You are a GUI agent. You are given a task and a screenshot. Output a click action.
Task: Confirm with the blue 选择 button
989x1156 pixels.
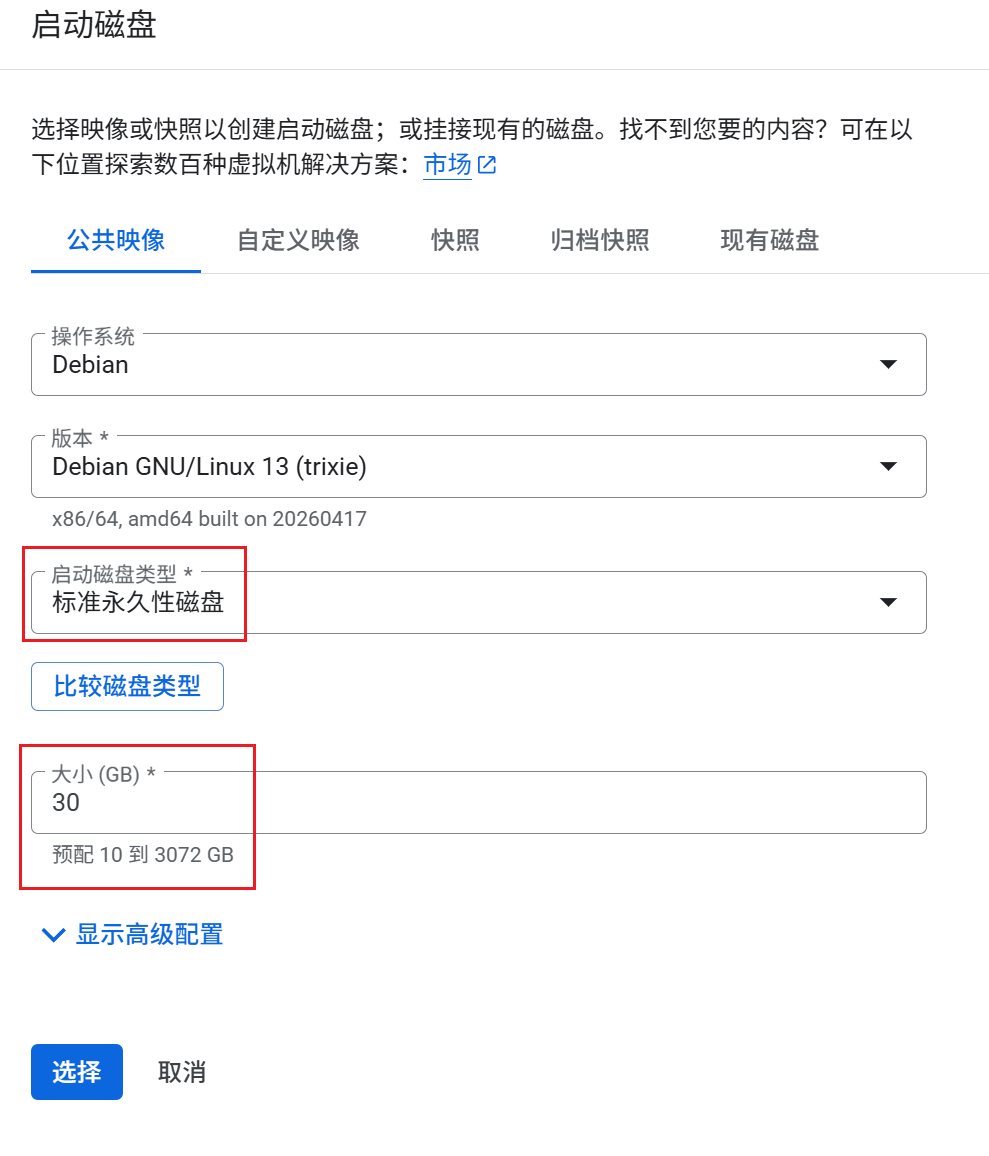[x=77, y=1072]
